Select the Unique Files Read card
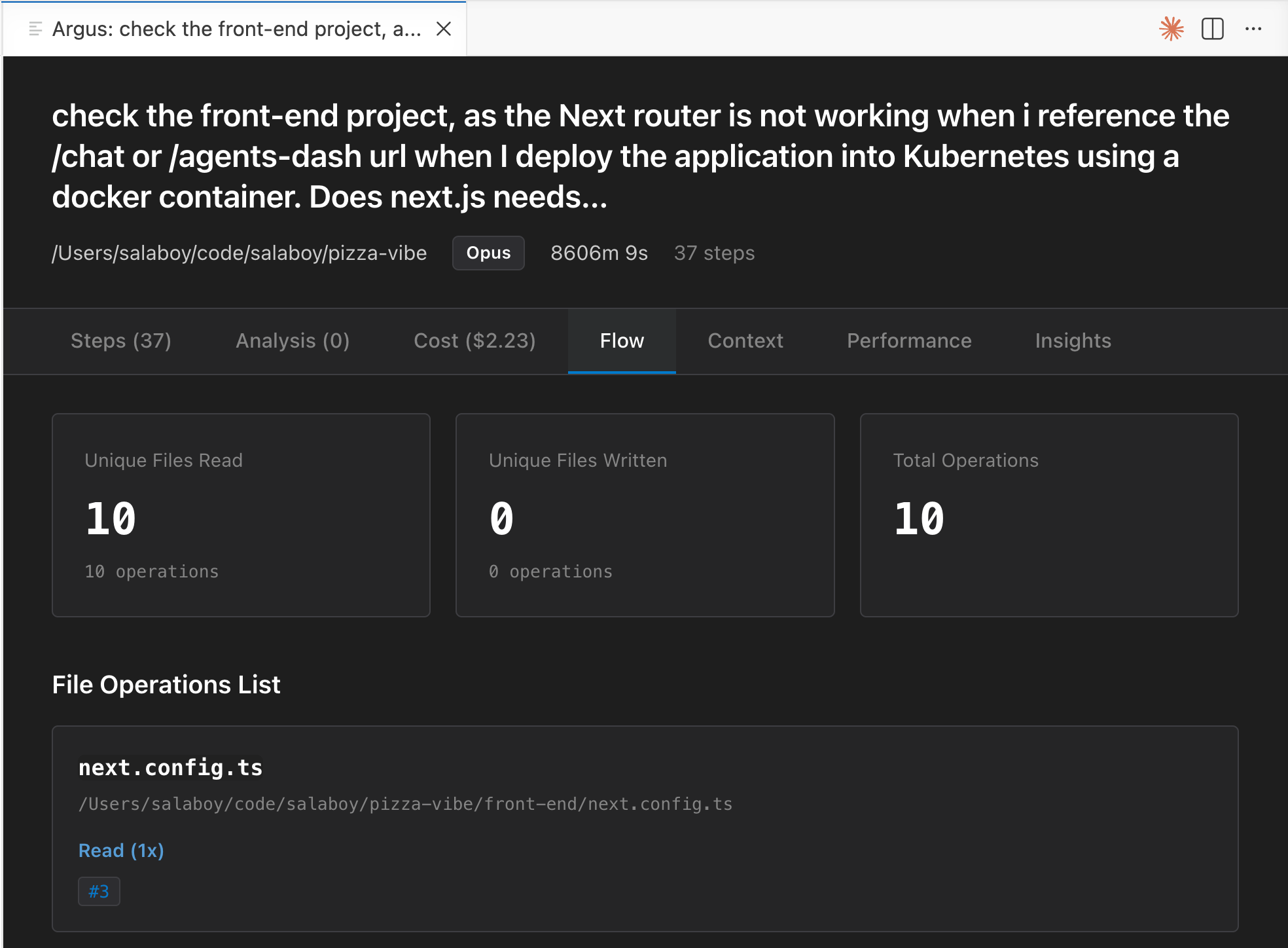 coord(241,515)
